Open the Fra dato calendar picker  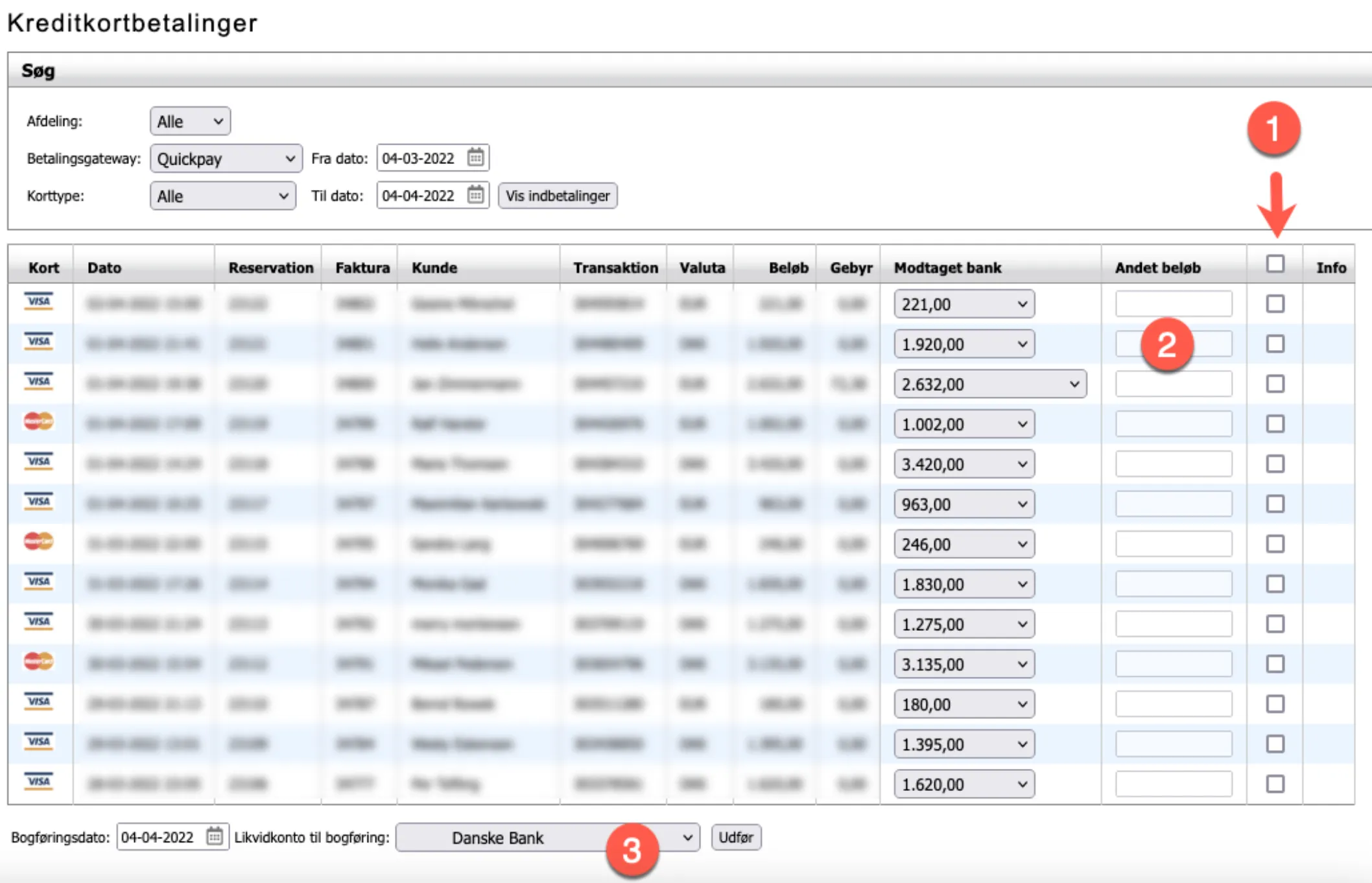(475, 158)
